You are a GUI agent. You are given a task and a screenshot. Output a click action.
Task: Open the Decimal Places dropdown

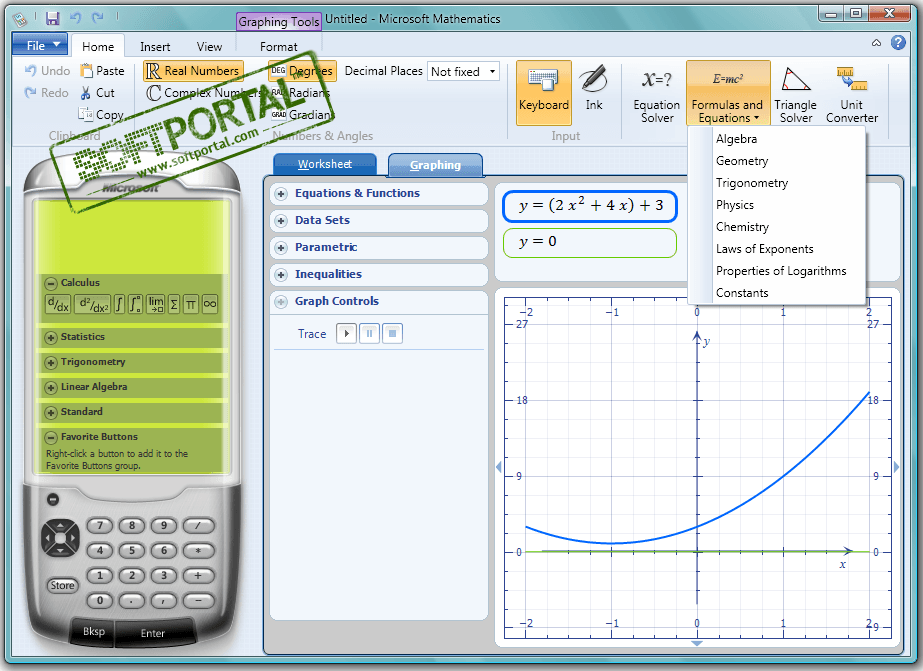pos(493,72)
